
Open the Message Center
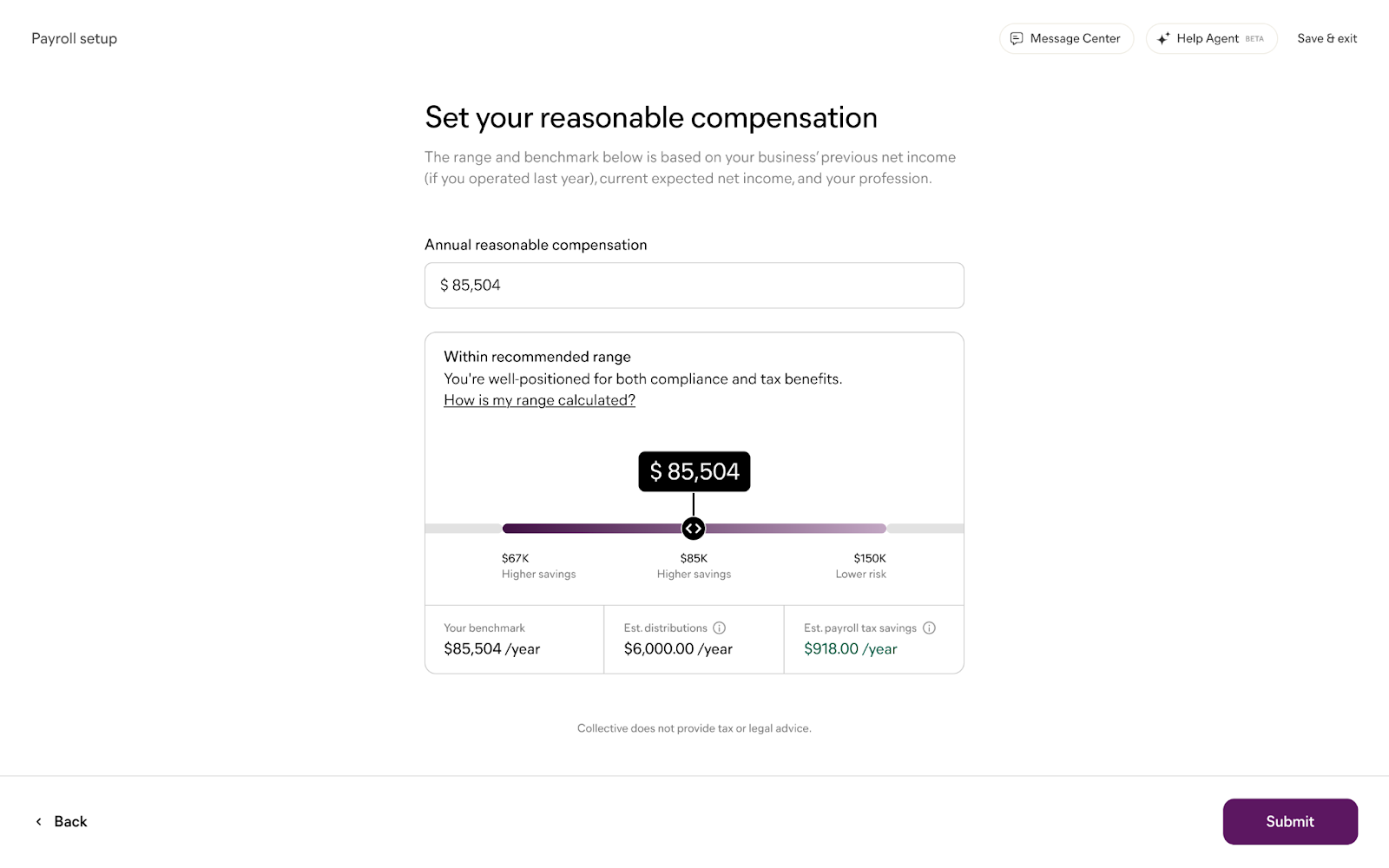pos(1075,39)
